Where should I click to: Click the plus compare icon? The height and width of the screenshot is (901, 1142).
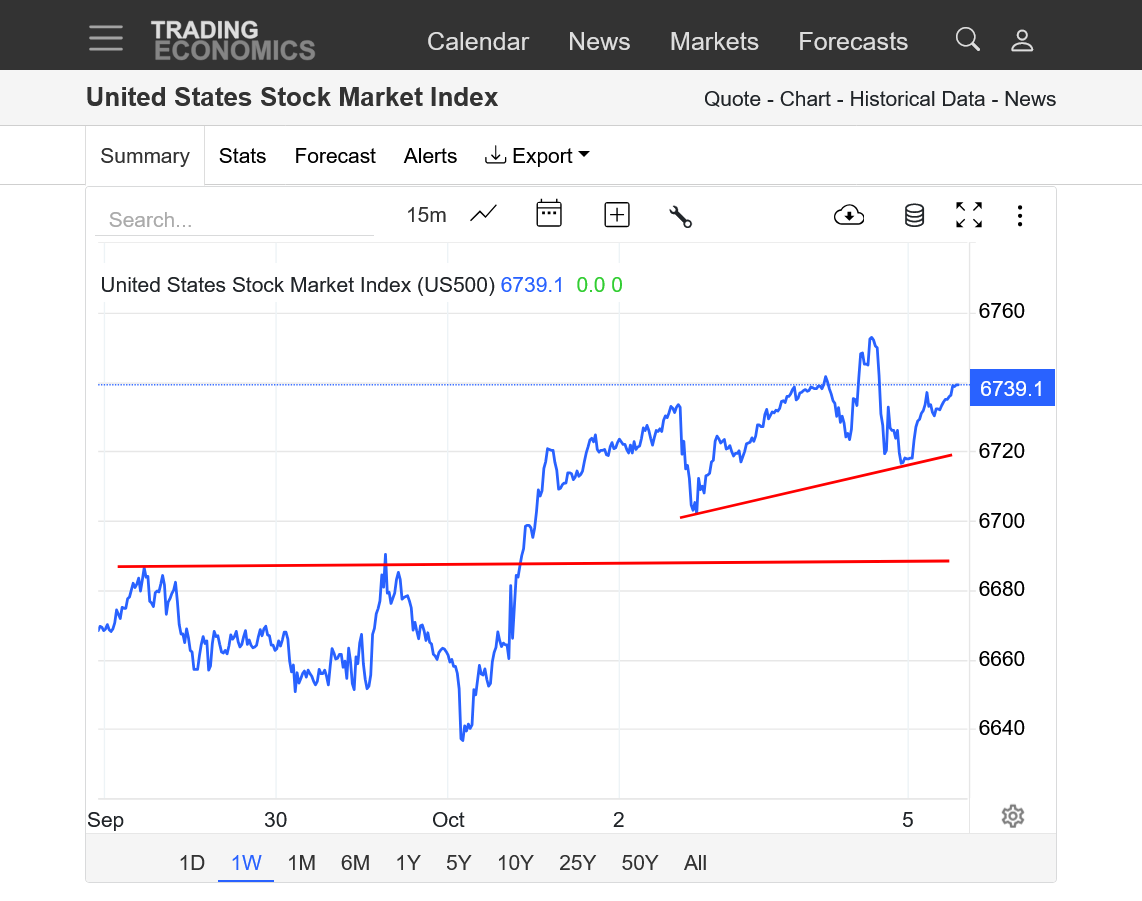617,214
